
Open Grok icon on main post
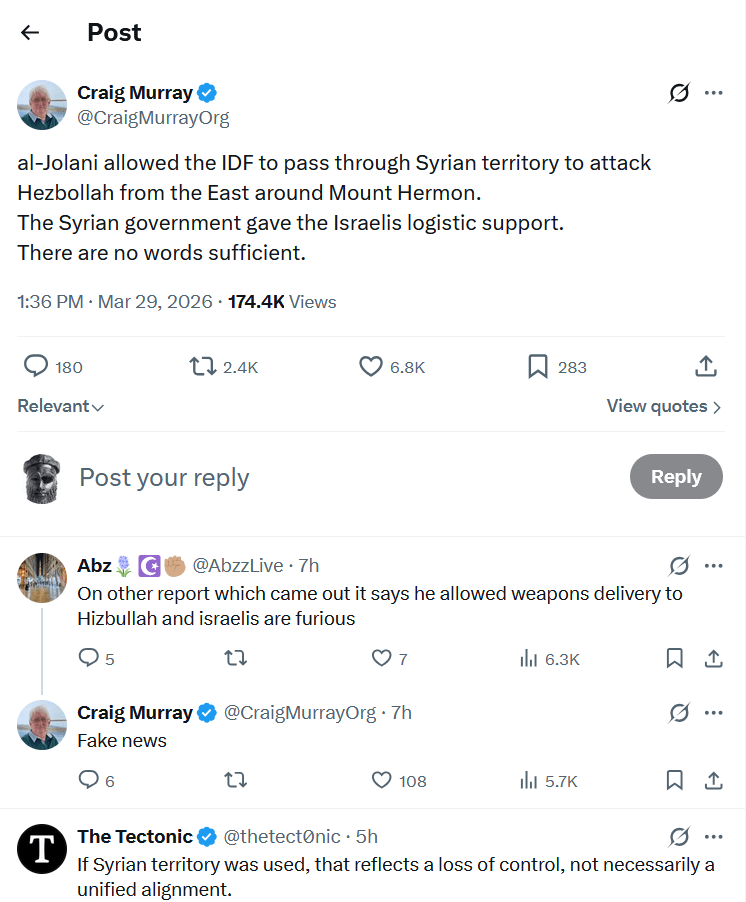[679, 93]
